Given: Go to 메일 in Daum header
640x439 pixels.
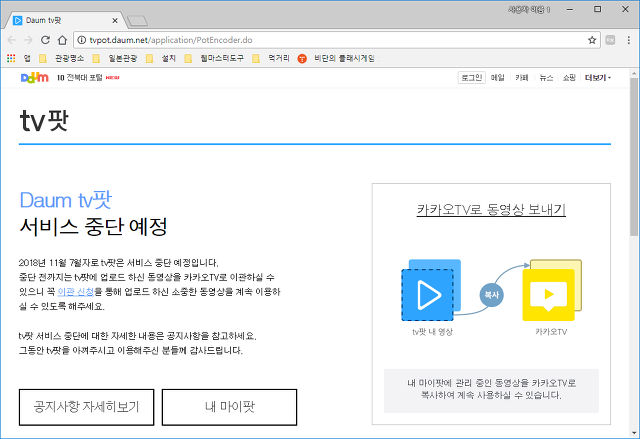Looking at the screenshot, I should (498, 78).
